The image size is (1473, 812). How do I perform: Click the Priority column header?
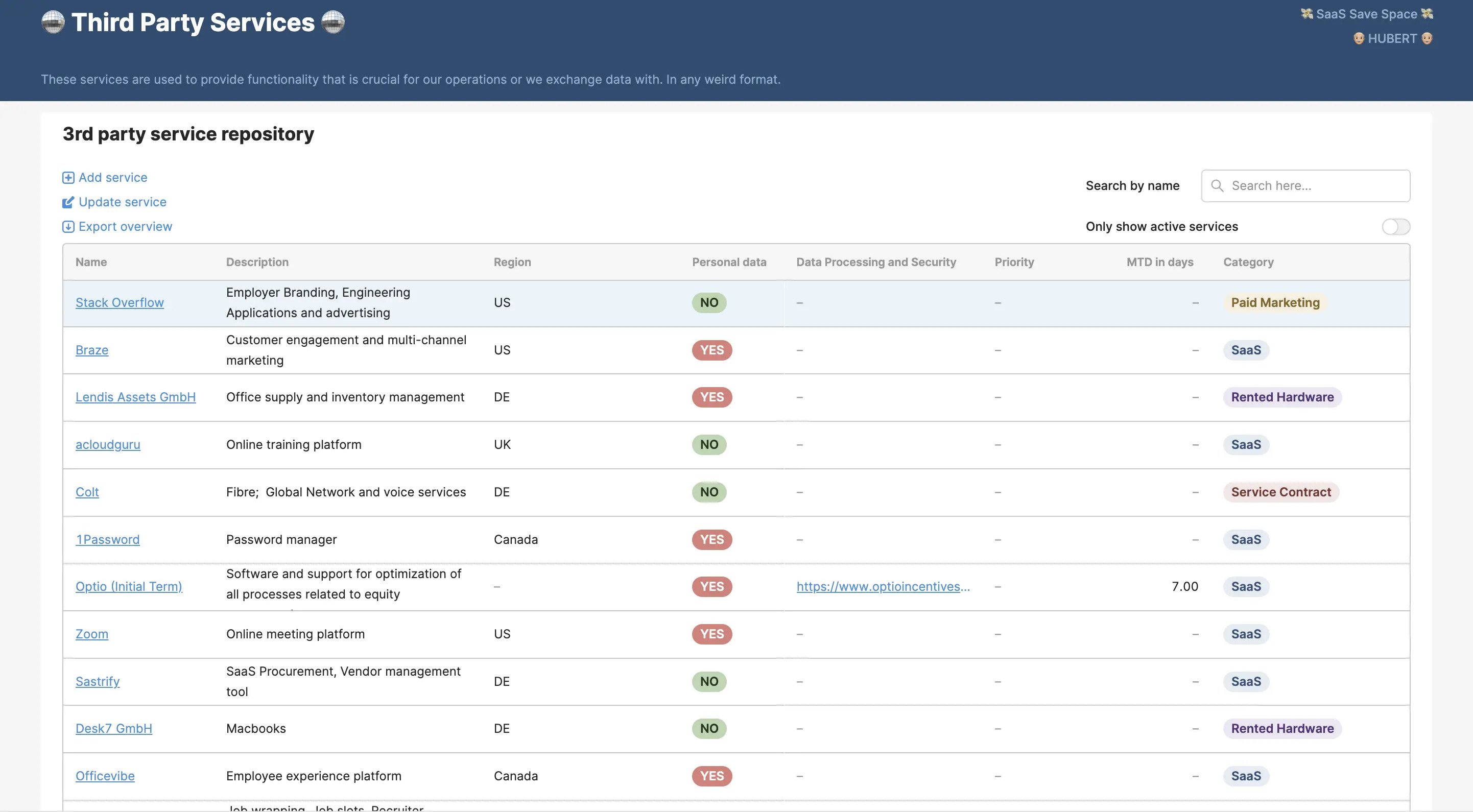[1014, 262]
